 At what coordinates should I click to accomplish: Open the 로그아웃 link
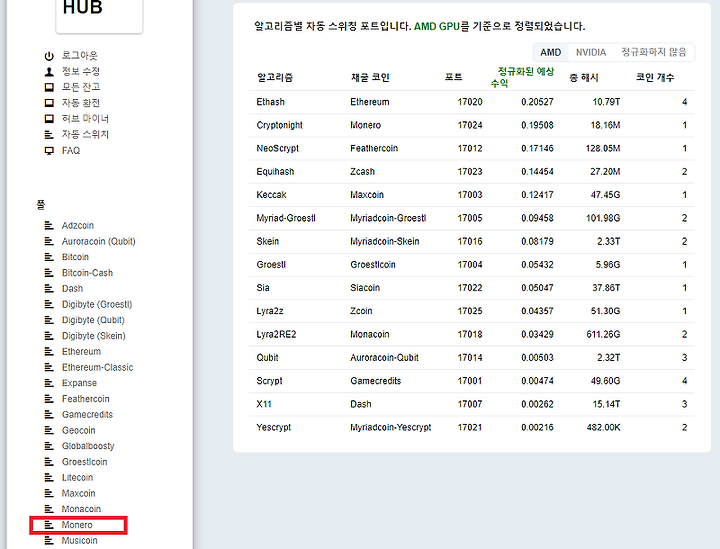79,56
